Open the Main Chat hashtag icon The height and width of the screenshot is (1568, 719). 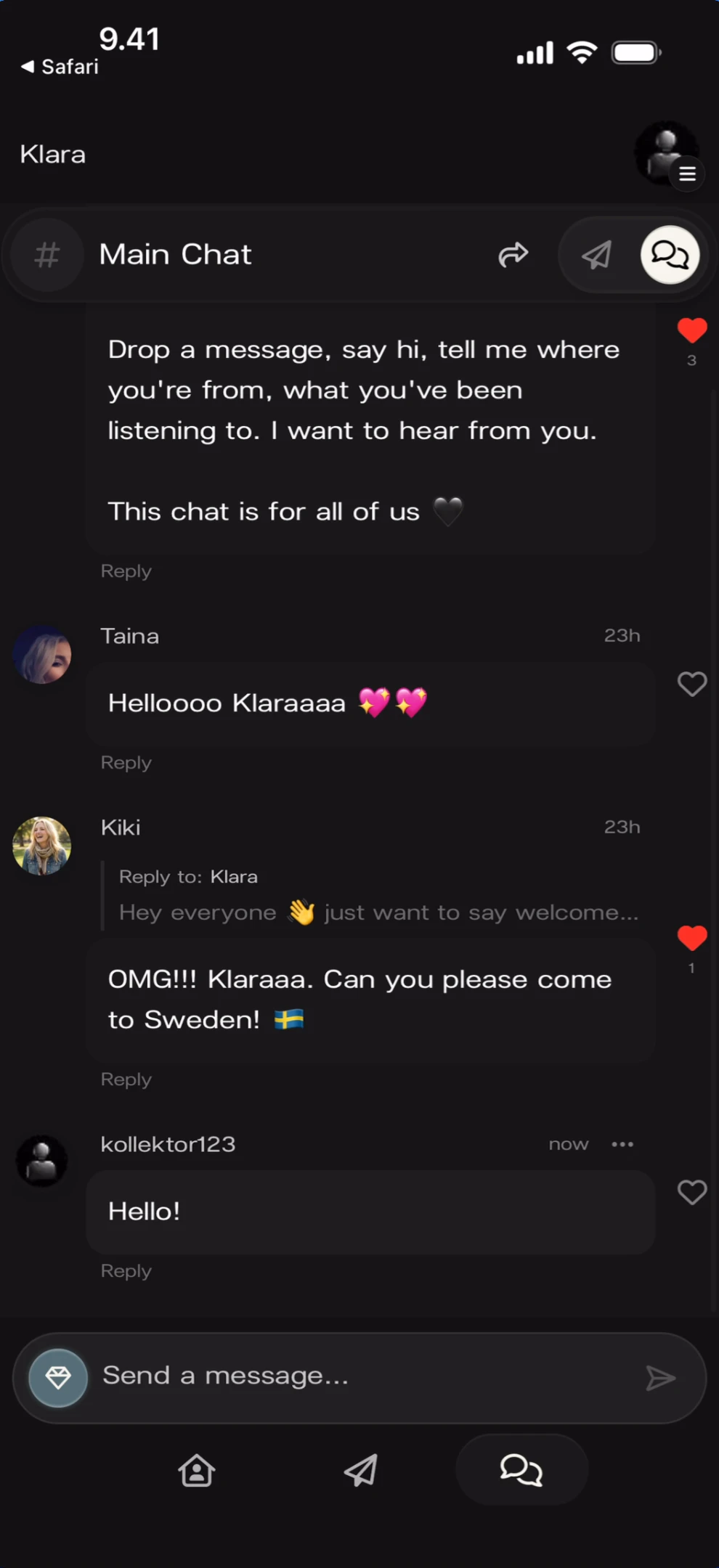click(x=46, y=255)
